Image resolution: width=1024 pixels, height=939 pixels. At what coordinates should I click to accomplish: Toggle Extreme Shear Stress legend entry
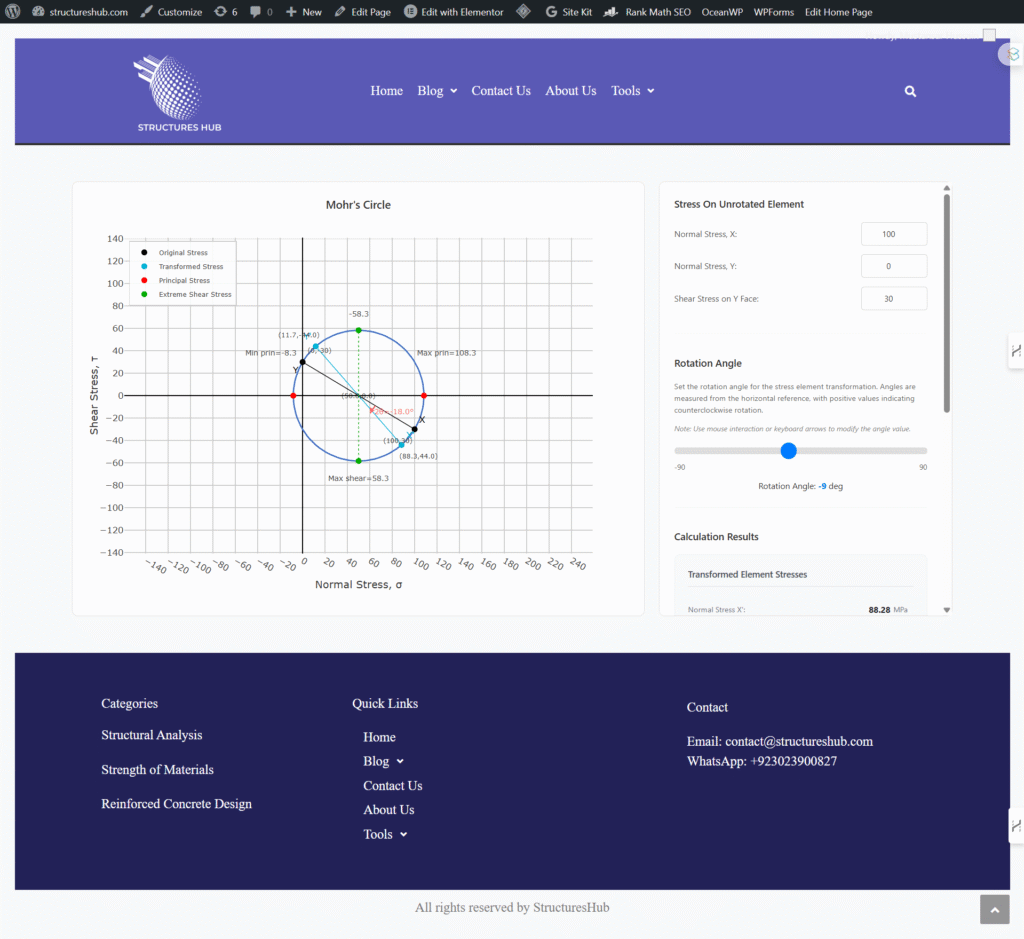(x=194, y=295)
